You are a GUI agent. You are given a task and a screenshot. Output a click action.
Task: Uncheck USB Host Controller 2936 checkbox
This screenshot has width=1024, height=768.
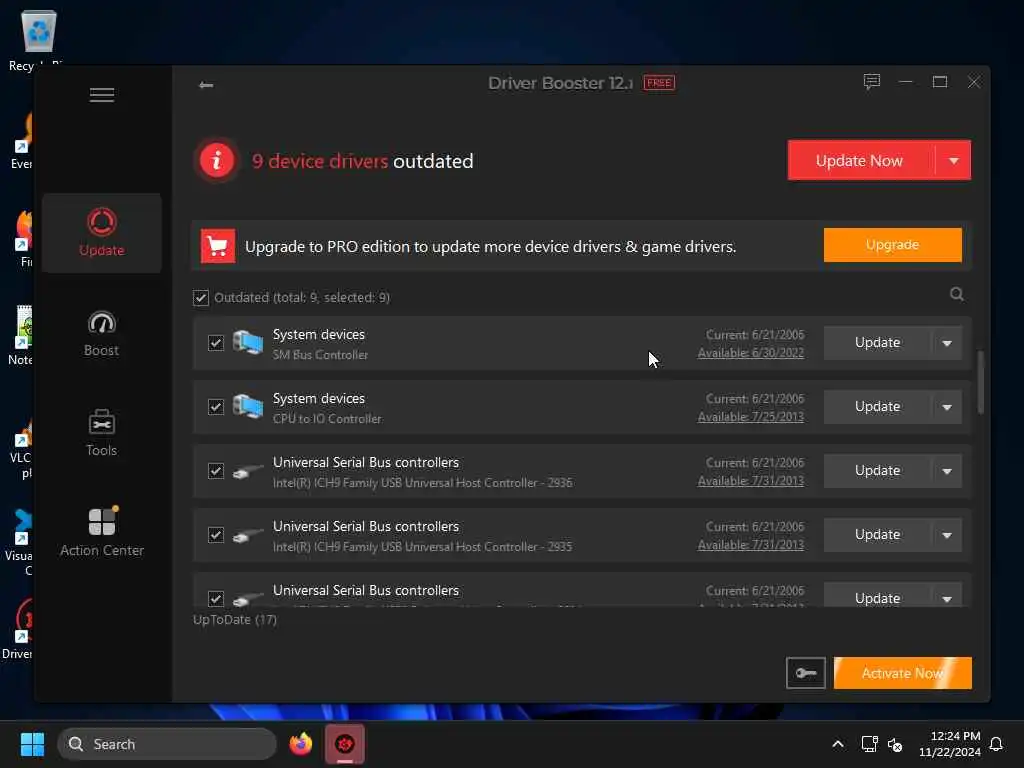(x=216, y=471)
